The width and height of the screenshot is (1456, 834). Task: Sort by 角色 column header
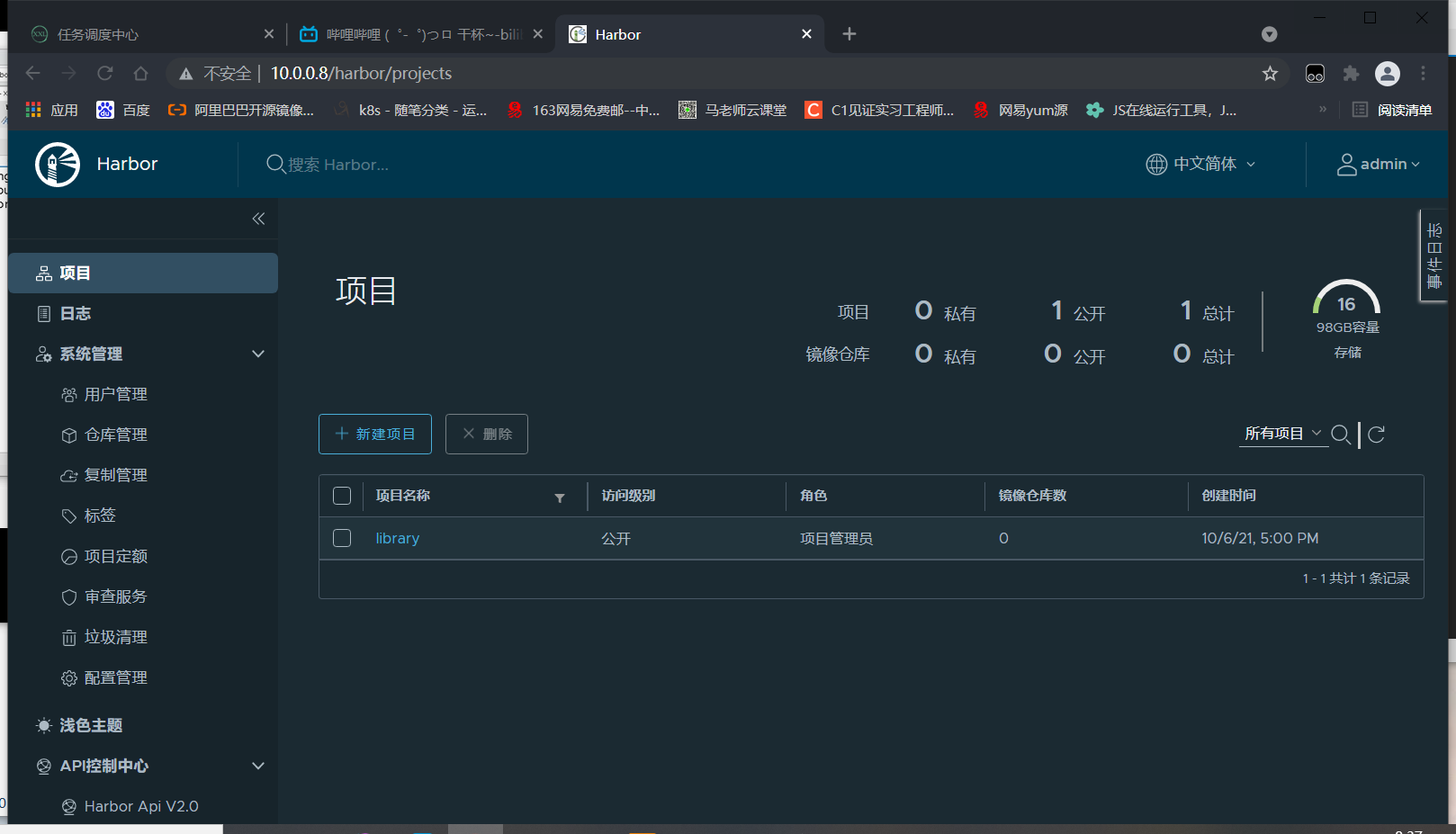click(813, 496)
